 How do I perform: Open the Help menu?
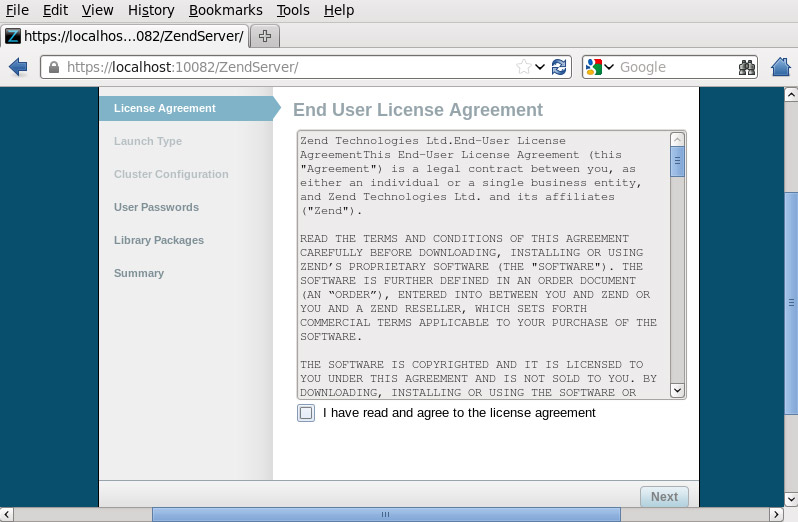pos(338,10)
